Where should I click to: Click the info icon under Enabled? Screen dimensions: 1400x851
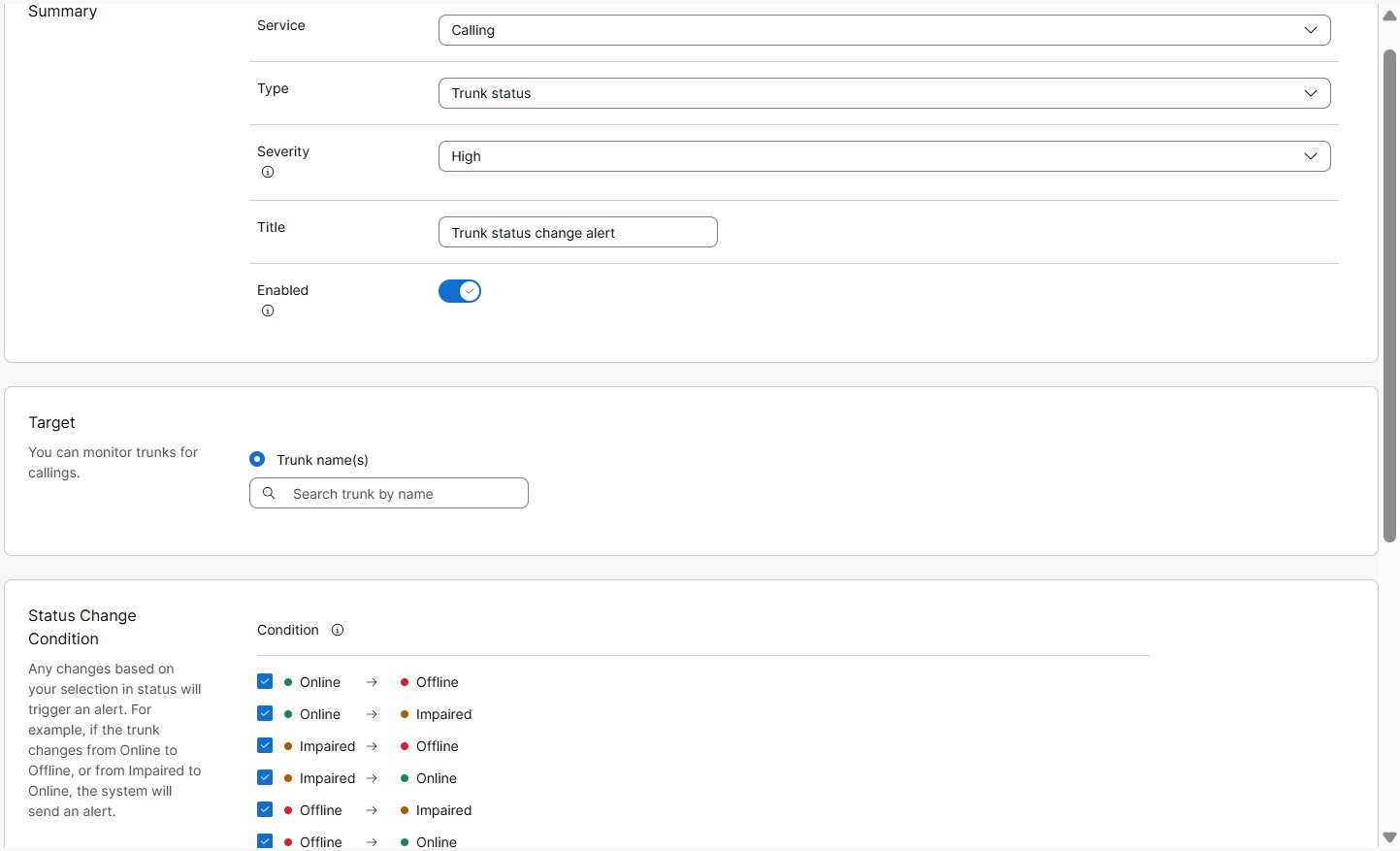pos(268,311)
